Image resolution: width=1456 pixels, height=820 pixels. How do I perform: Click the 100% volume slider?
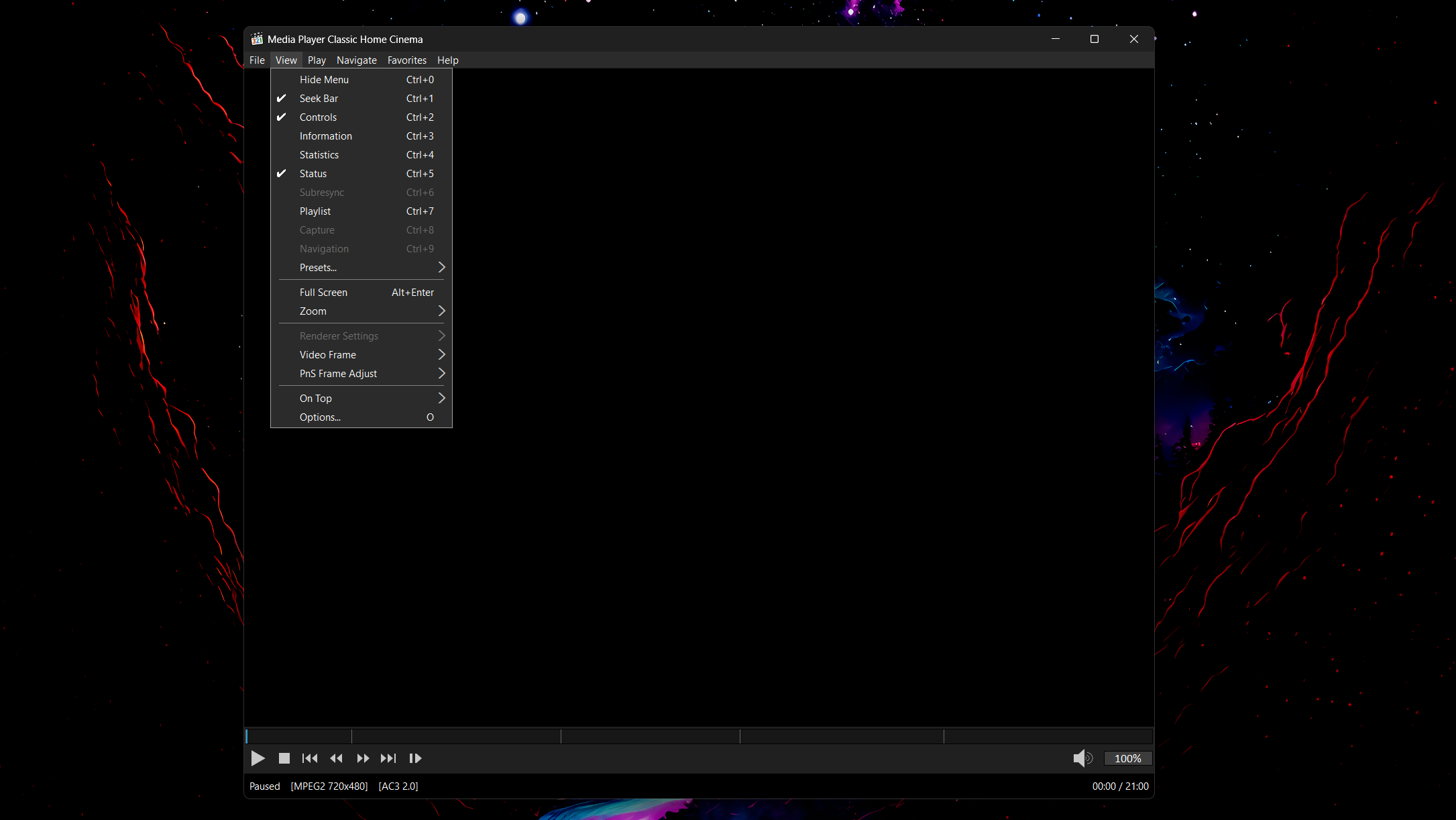tap(1128, 758)
